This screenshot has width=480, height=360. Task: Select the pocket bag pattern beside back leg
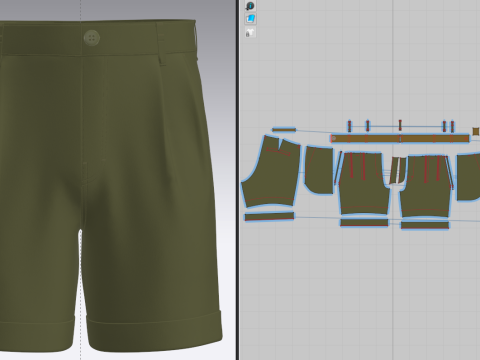tap(319, 170)
